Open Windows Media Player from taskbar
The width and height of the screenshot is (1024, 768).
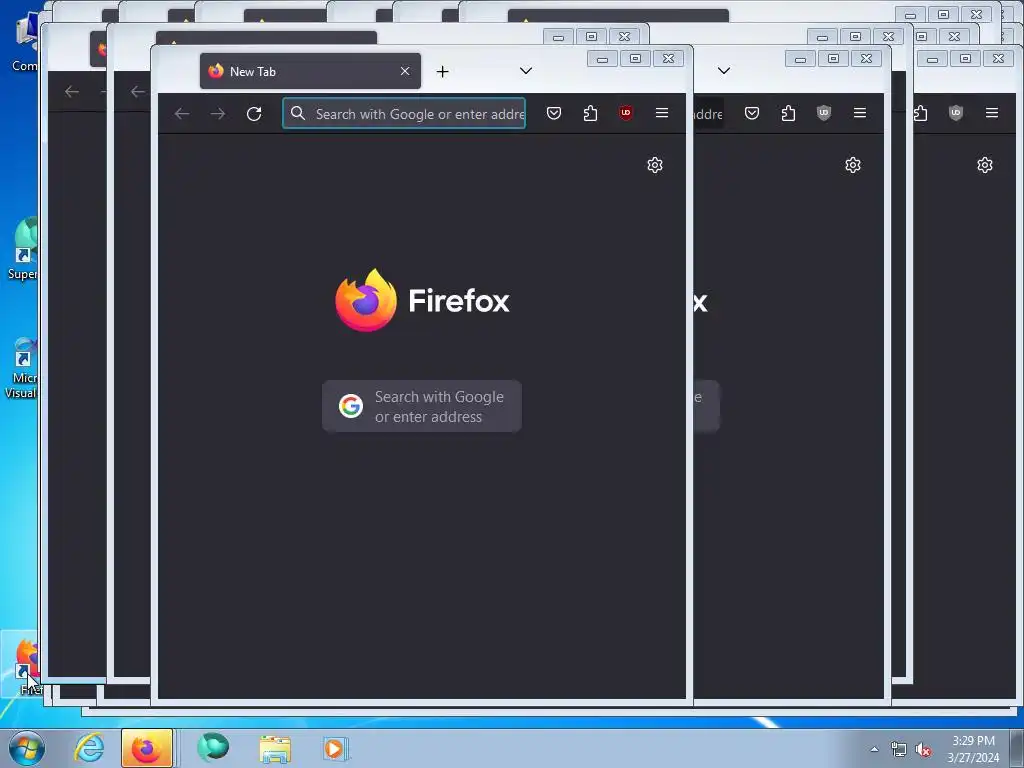pos(336,748)
